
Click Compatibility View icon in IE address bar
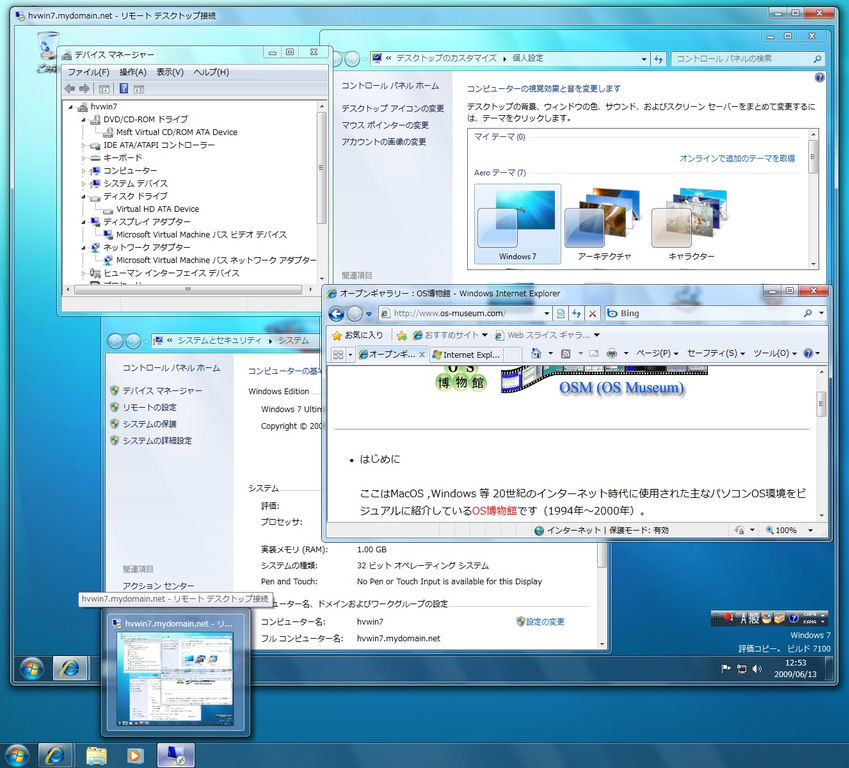[561, 314]
